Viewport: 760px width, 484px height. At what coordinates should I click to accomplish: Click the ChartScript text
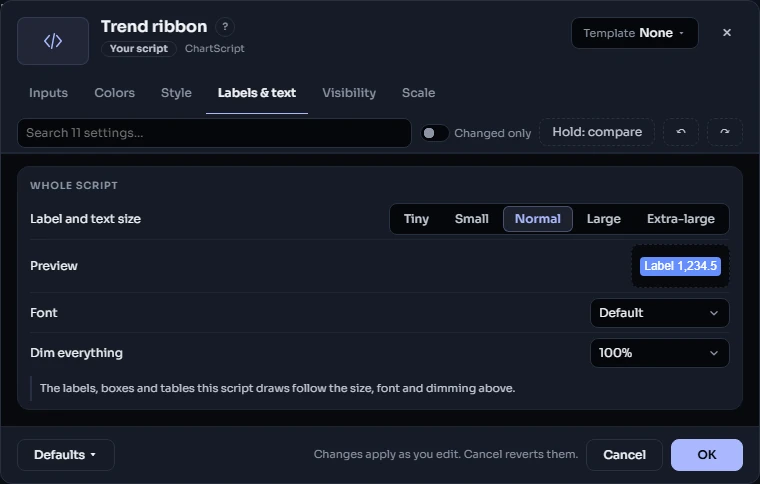point(215,49)
